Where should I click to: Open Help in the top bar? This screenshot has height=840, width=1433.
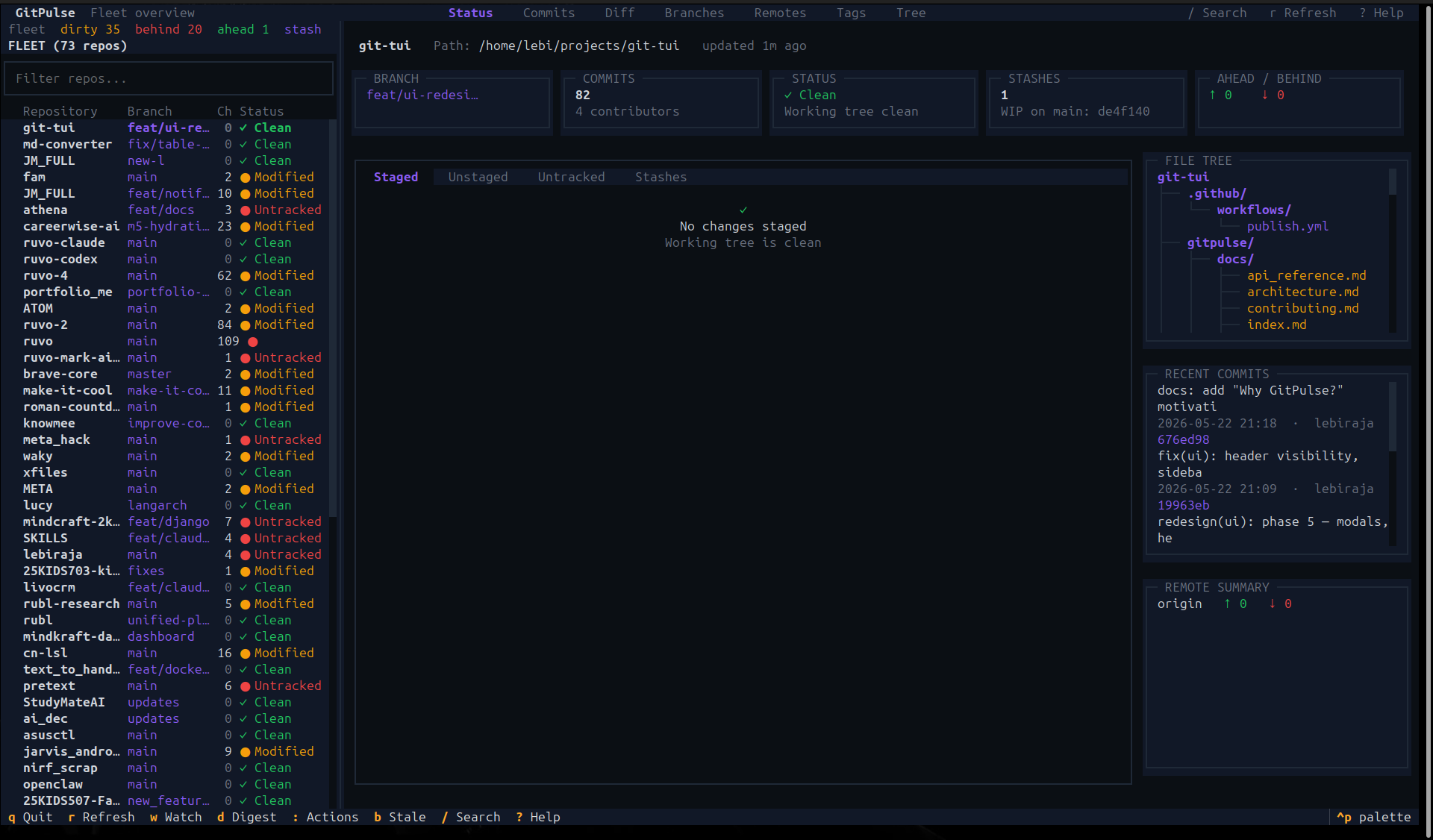(1381, 13)
